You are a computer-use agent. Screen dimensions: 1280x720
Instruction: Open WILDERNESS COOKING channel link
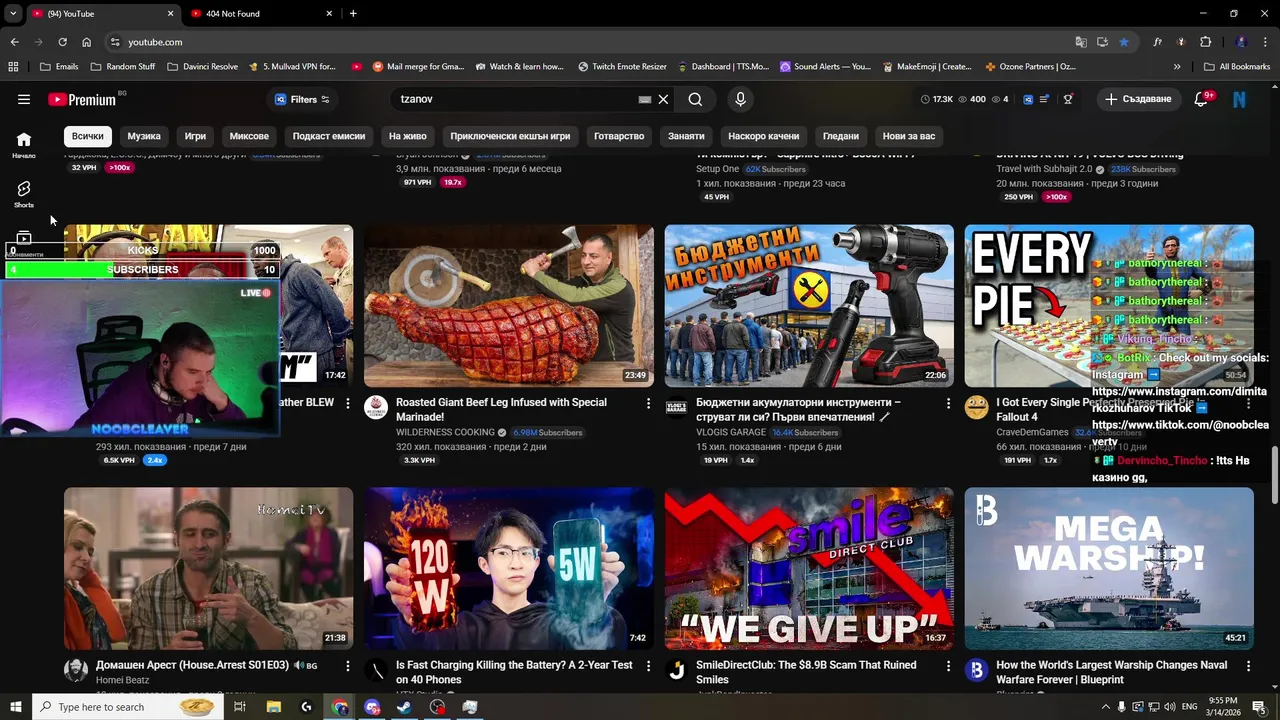[x=445, y=432]
